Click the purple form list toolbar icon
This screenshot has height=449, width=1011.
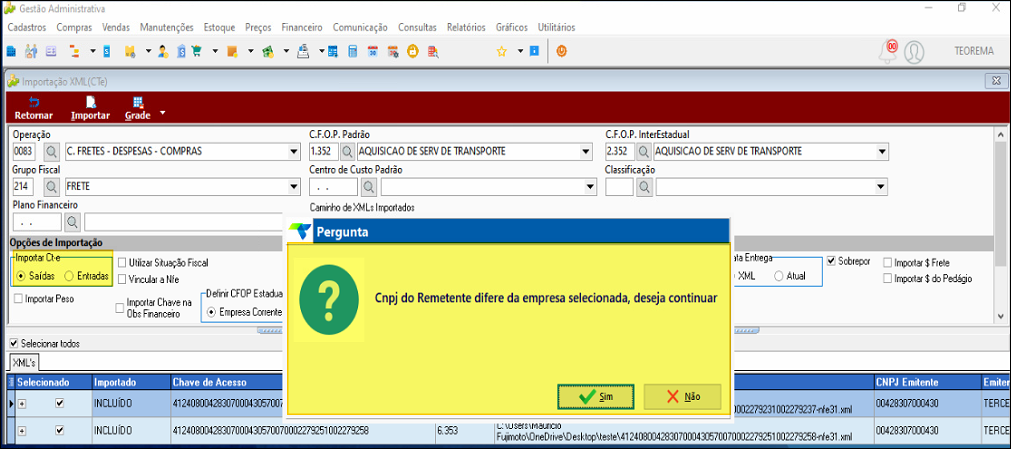(51, 52)
